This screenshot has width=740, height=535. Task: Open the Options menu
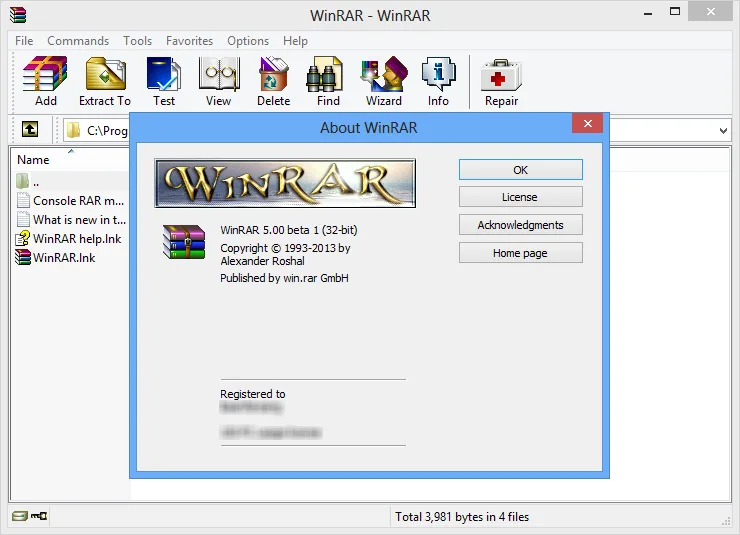248,41
